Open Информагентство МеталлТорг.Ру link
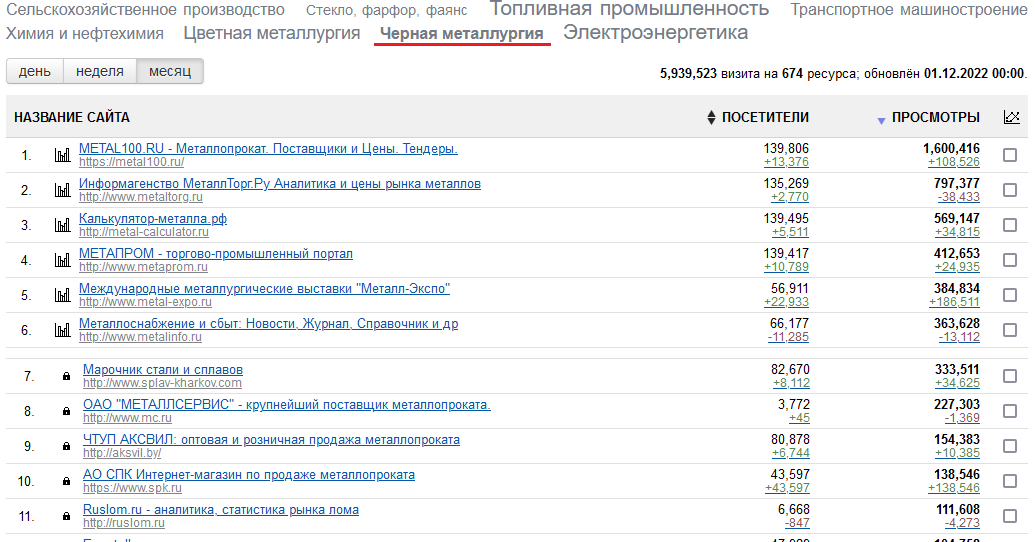Image resolution: width=1035 pixels, height=542 pixels. point(280,184)
